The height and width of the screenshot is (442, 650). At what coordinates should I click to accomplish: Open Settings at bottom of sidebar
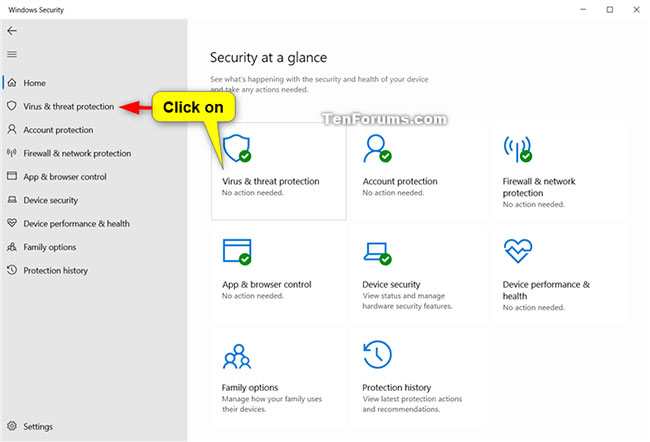click(x=38, y=426)
